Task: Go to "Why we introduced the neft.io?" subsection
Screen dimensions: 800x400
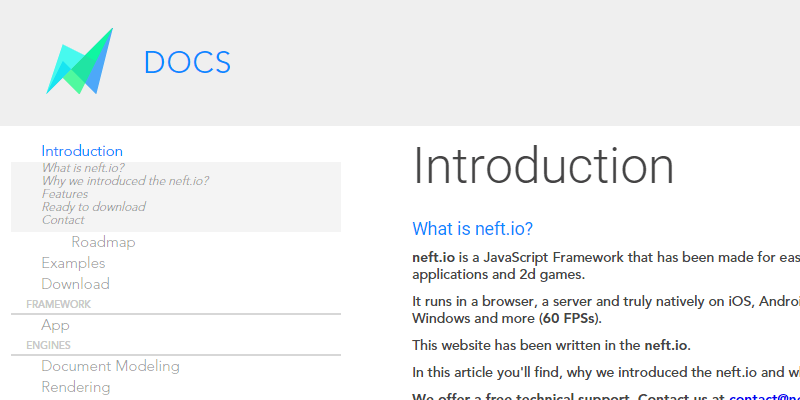Action: pyautogui.click(x=125, y=181)
